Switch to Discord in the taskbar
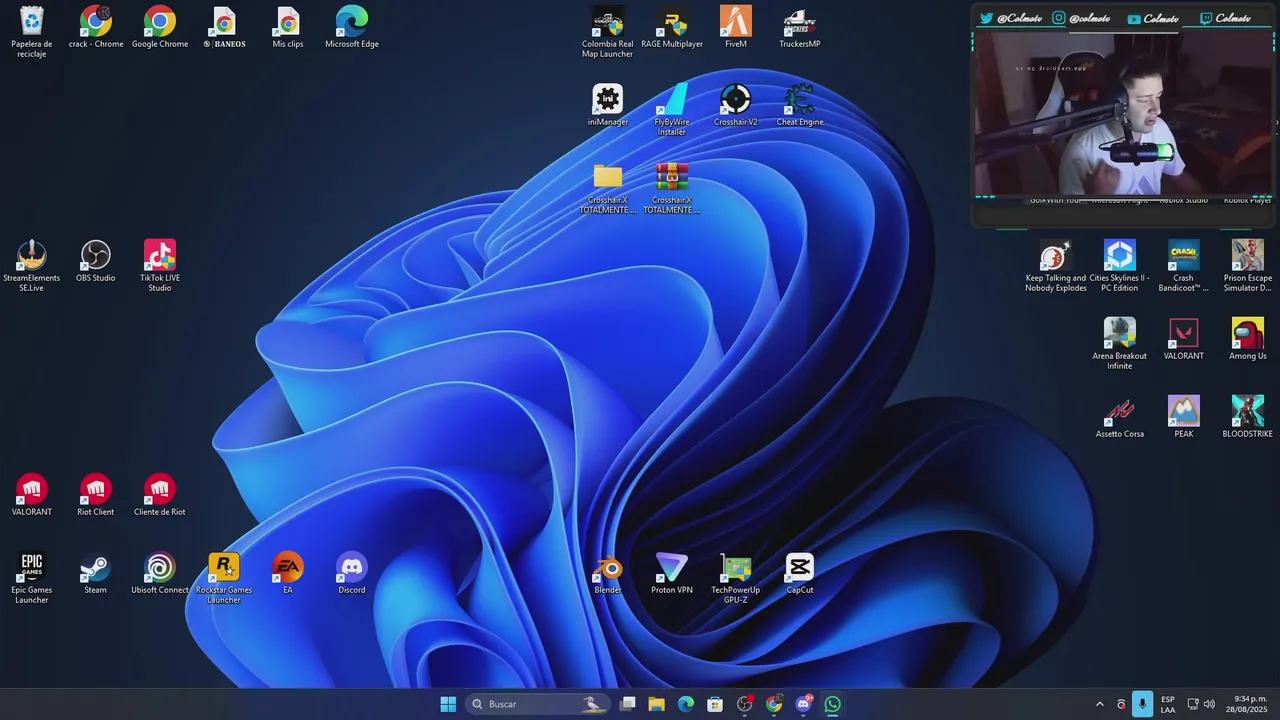Screen dimensions: 1280x720 point(804,704)
